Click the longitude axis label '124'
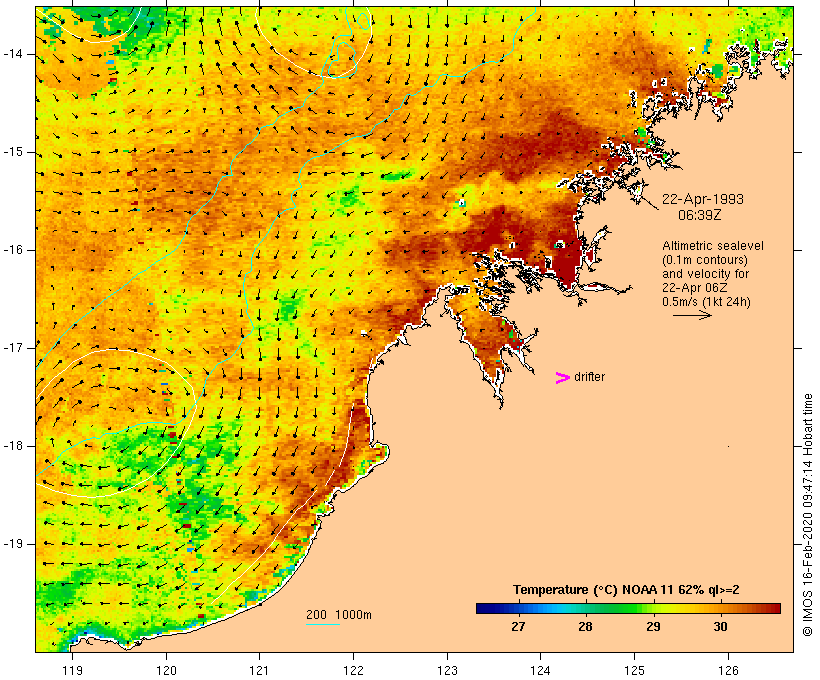The height and width of the screenshot is (680, 820). click(540, 670)
